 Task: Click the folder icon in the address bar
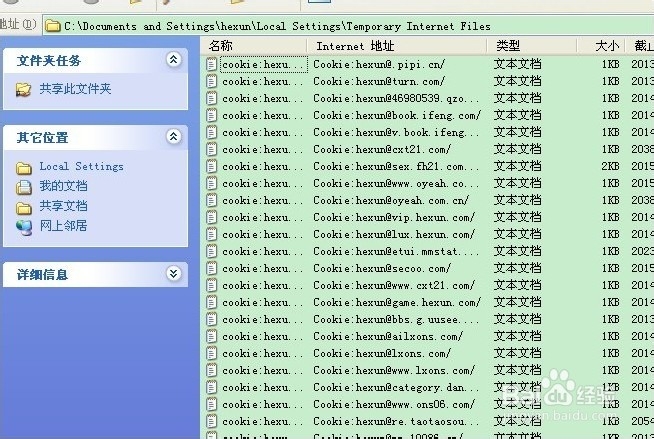53,26
